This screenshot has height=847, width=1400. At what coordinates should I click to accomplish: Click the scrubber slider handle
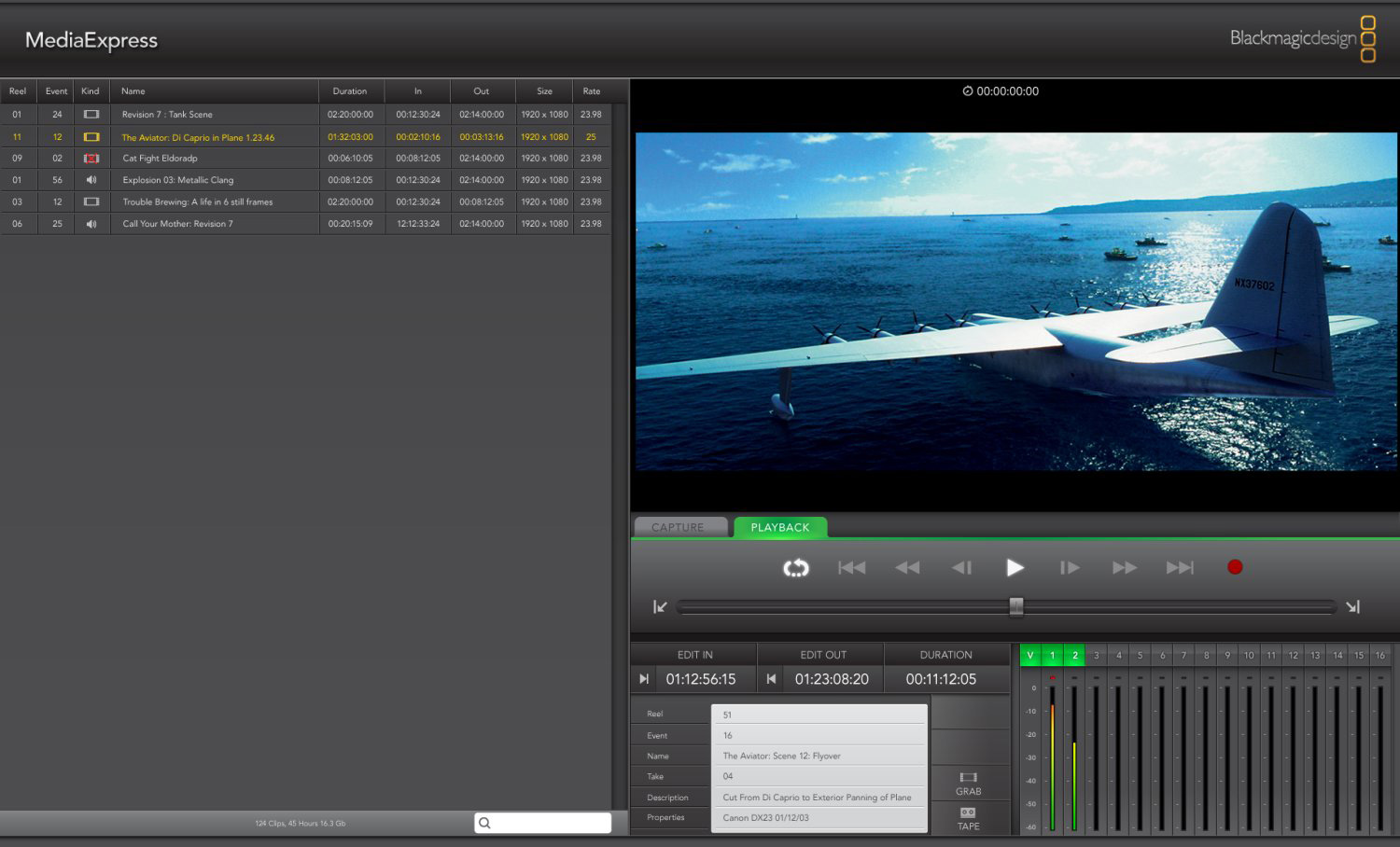point(1016,607)
